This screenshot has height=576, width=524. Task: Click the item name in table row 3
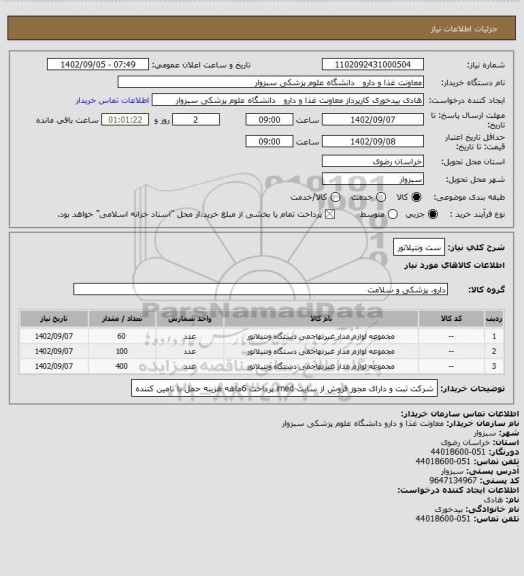pos(321,366)
